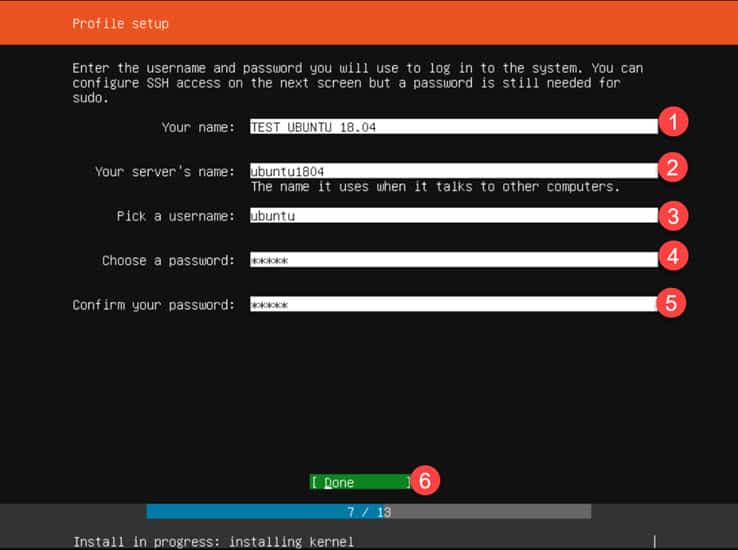Screen dimensions: 738x550
Task: Click the Your name input field
Action: (454, 127)
